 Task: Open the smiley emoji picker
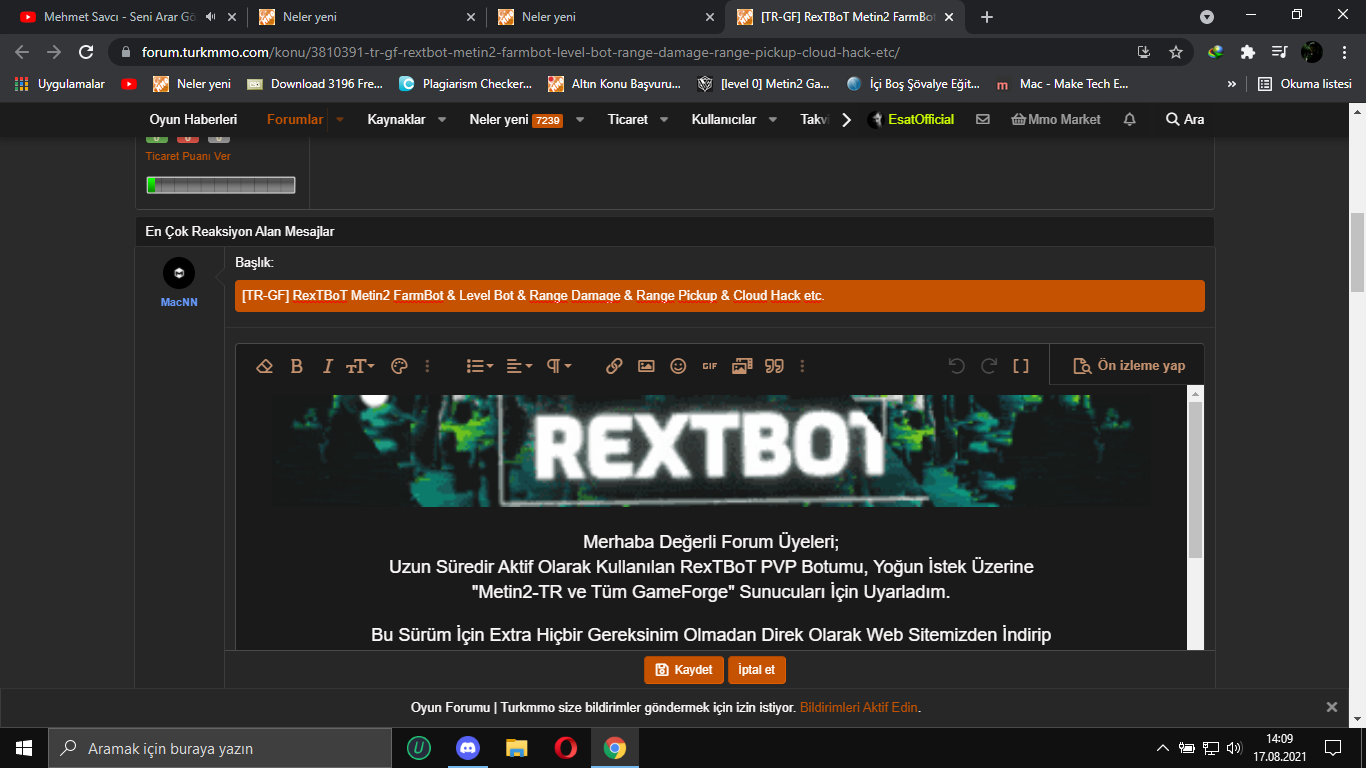pyautogui.click(x=678, y=366)
